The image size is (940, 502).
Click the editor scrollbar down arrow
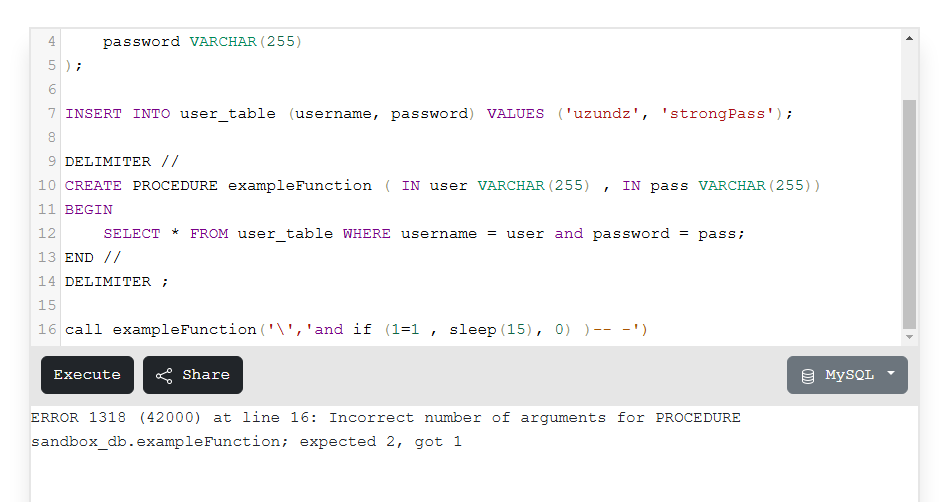pyautogui.click(x=909, y=337)
